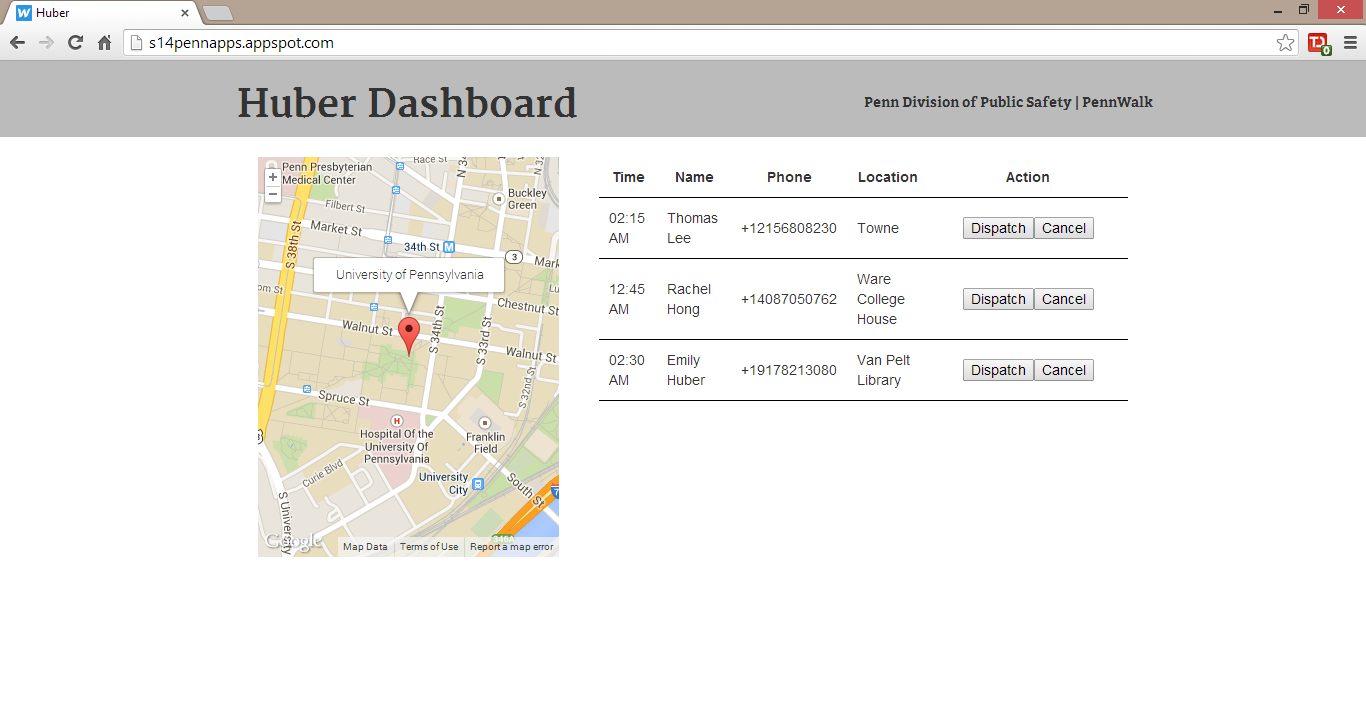Click the red map marker pin
Screen dimensions: 1366x726
[x=408, y=335]
